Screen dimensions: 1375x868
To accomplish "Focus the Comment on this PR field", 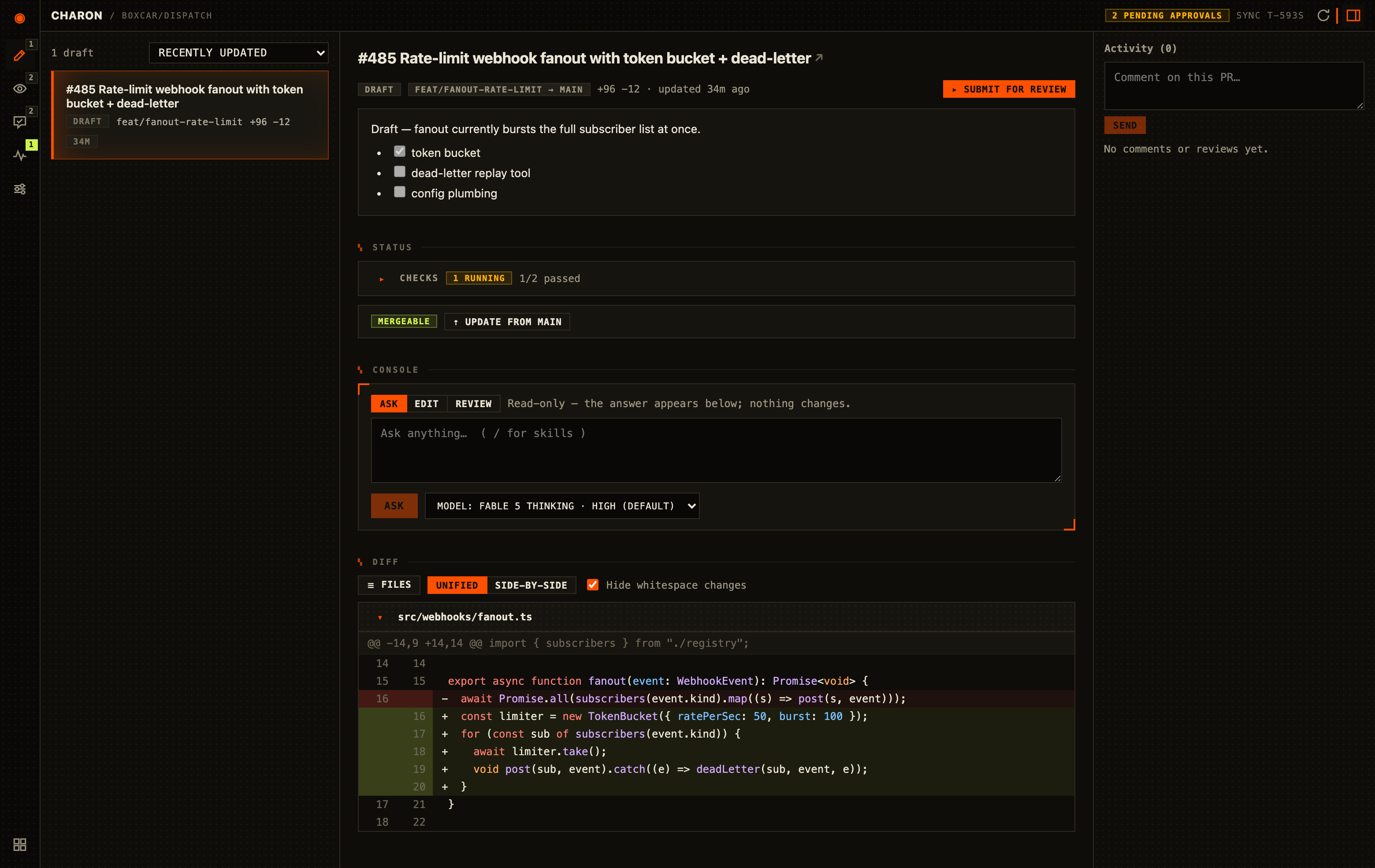I will (1234, 85).
